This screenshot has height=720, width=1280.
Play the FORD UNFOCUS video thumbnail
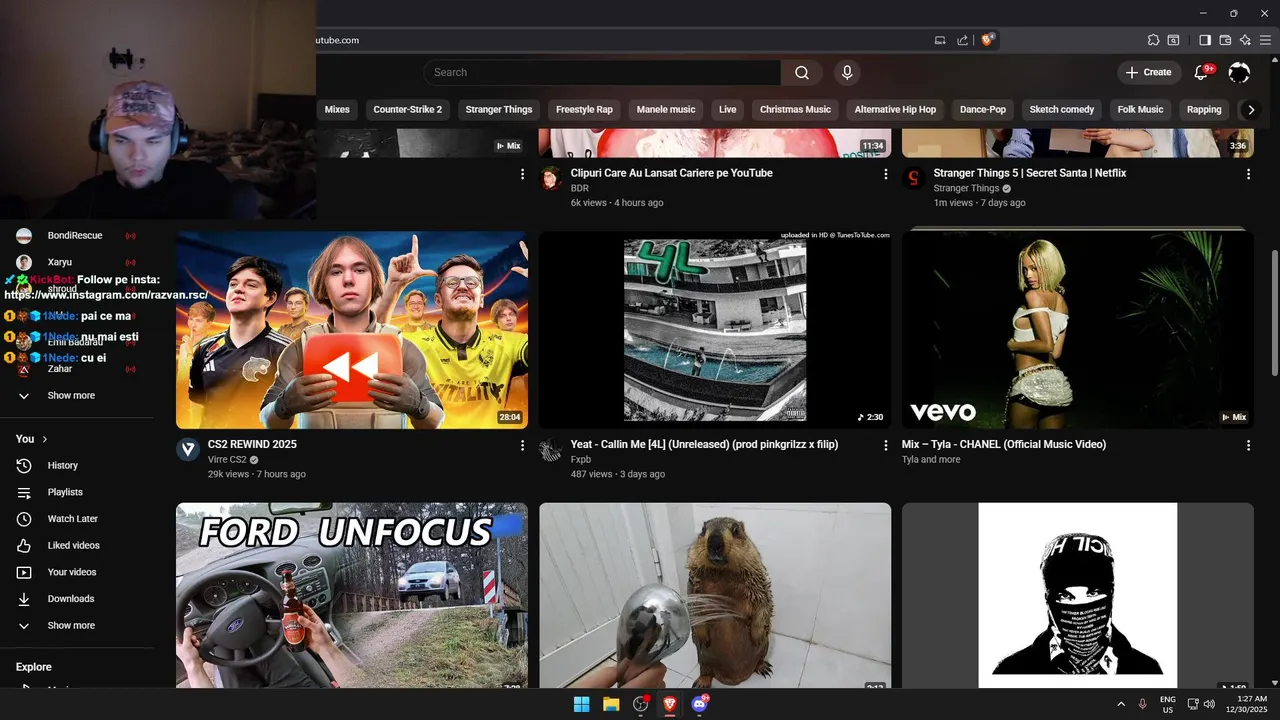pos(352,595)
